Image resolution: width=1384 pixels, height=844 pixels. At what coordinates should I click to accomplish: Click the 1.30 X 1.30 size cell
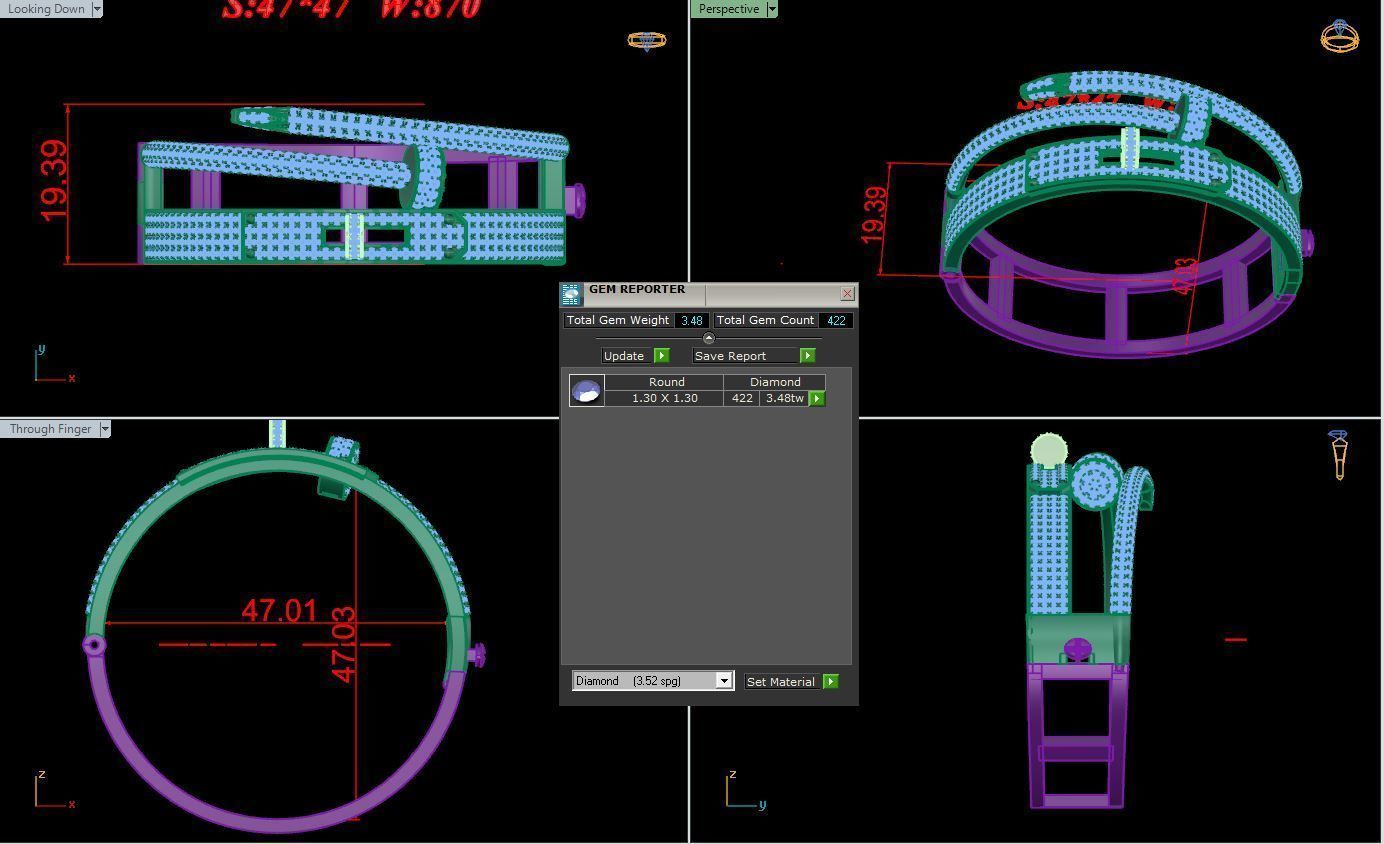pyautogui.click(x=664, y=398)
